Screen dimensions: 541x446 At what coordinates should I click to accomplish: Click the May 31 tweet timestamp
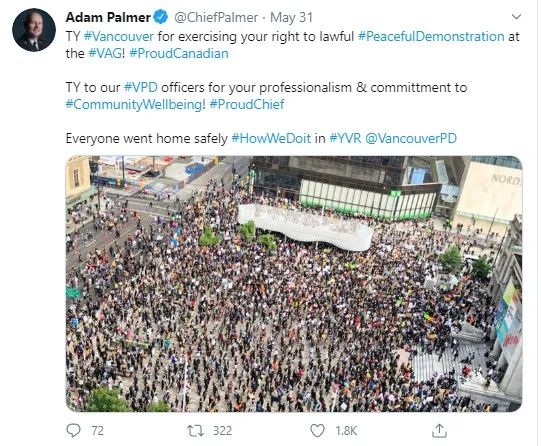click(x=291, y=17)
